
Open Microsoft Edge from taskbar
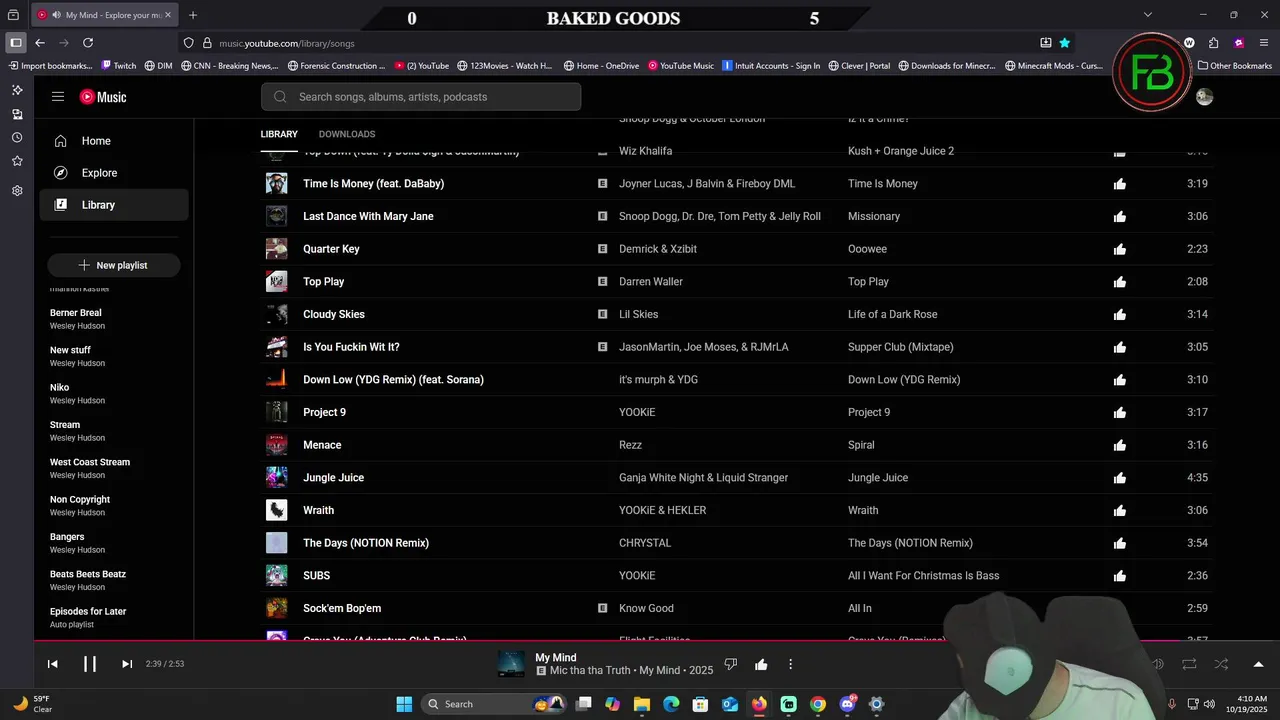click(x=671, y=704)
